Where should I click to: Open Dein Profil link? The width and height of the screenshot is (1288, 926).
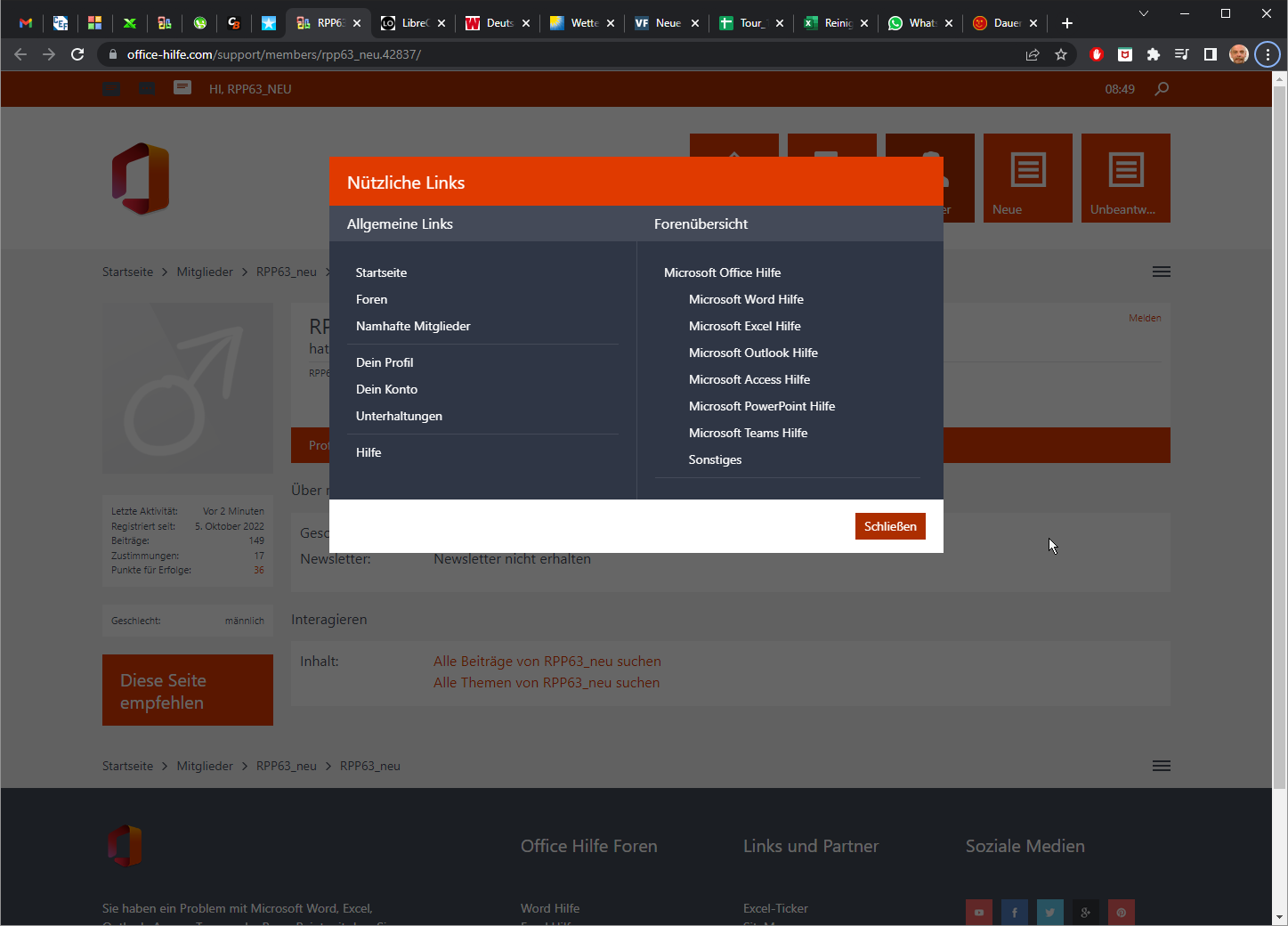(385, 362)
